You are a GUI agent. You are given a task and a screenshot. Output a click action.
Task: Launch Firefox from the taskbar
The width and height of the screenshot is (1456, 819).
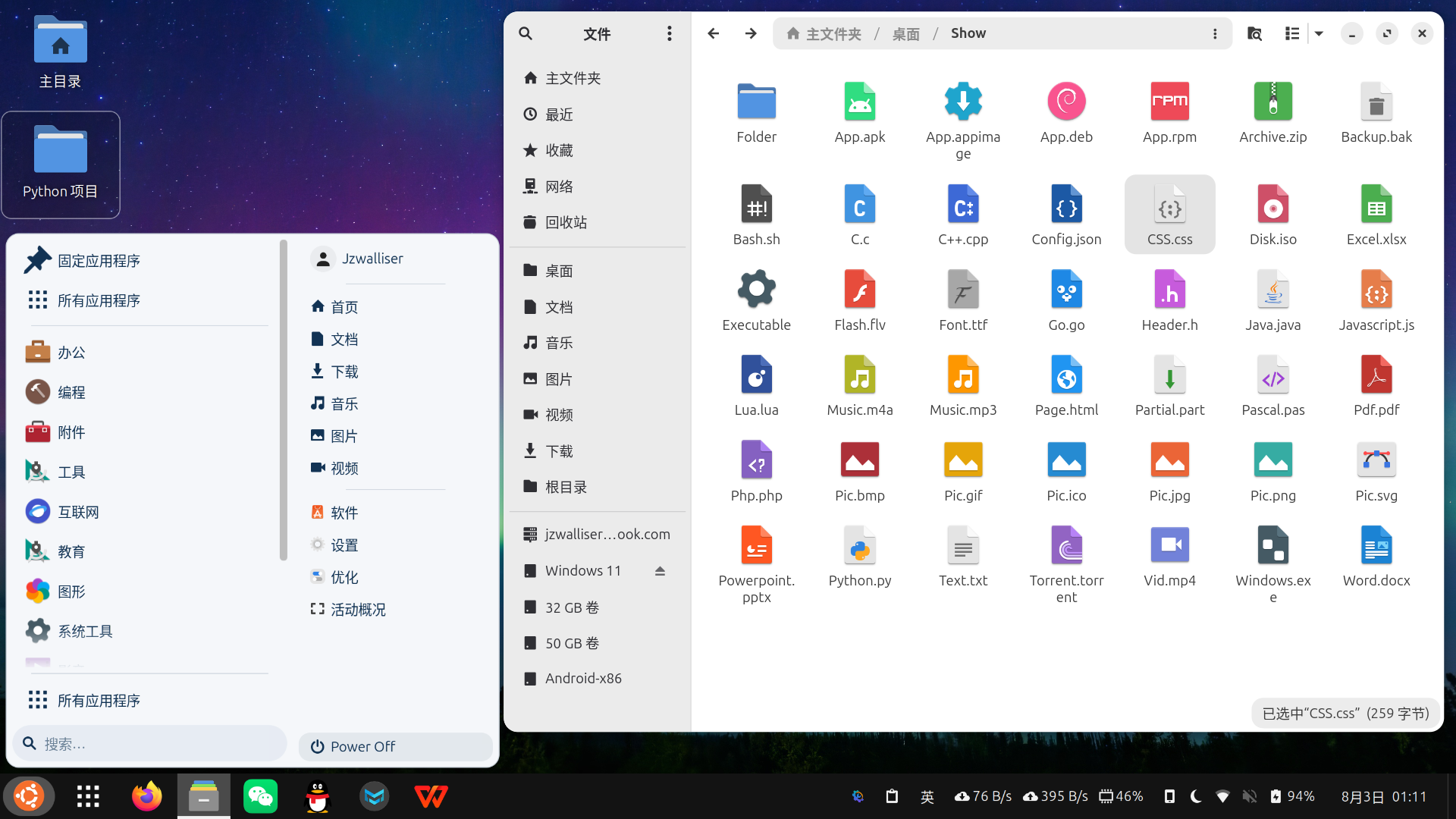[x=146, y=796]
